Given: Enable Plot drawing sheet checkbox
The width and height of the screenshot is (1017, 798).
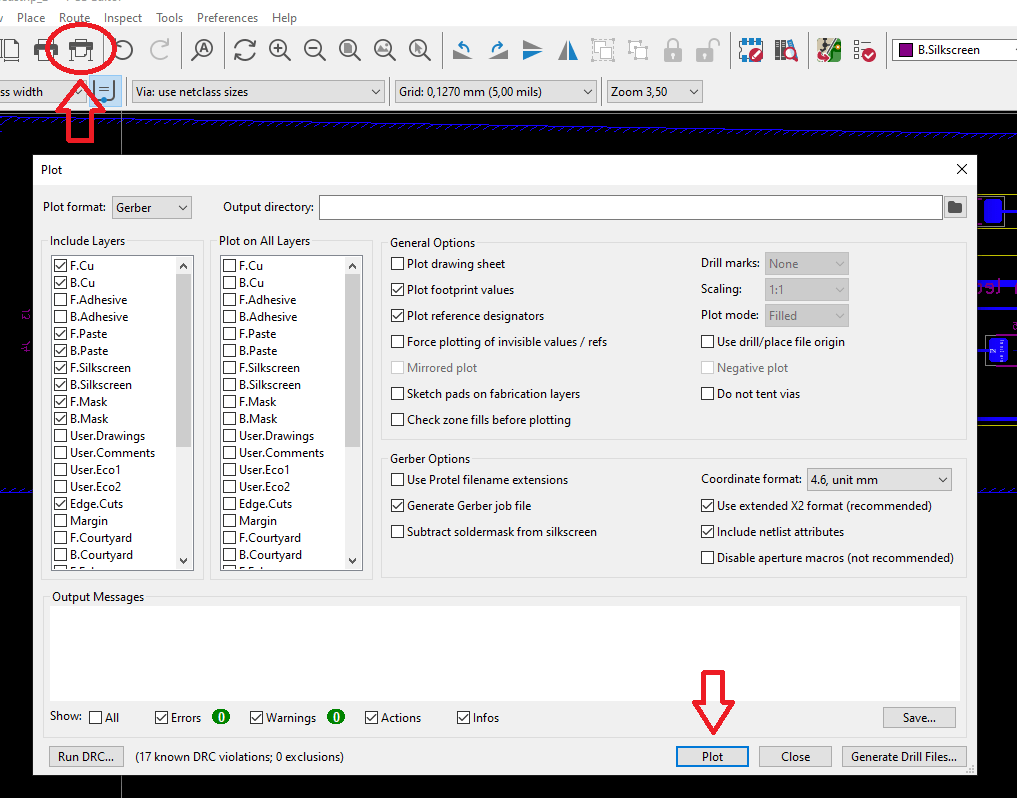Looking at the screenshot, I should [x=398, y=264].
